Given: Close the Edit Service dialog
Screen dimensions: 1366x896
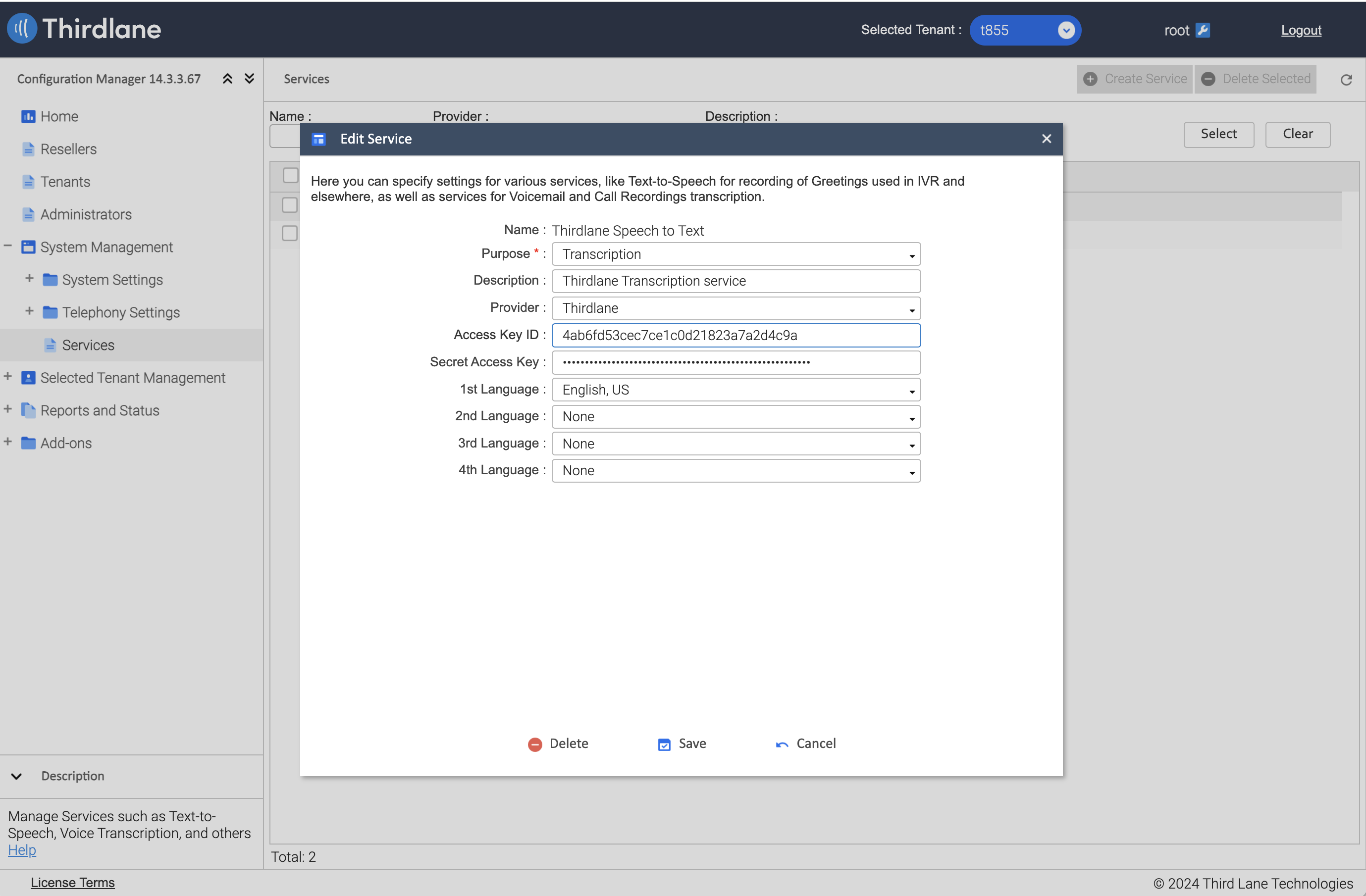Looking at the screenshot, I should coord(1047,139).
